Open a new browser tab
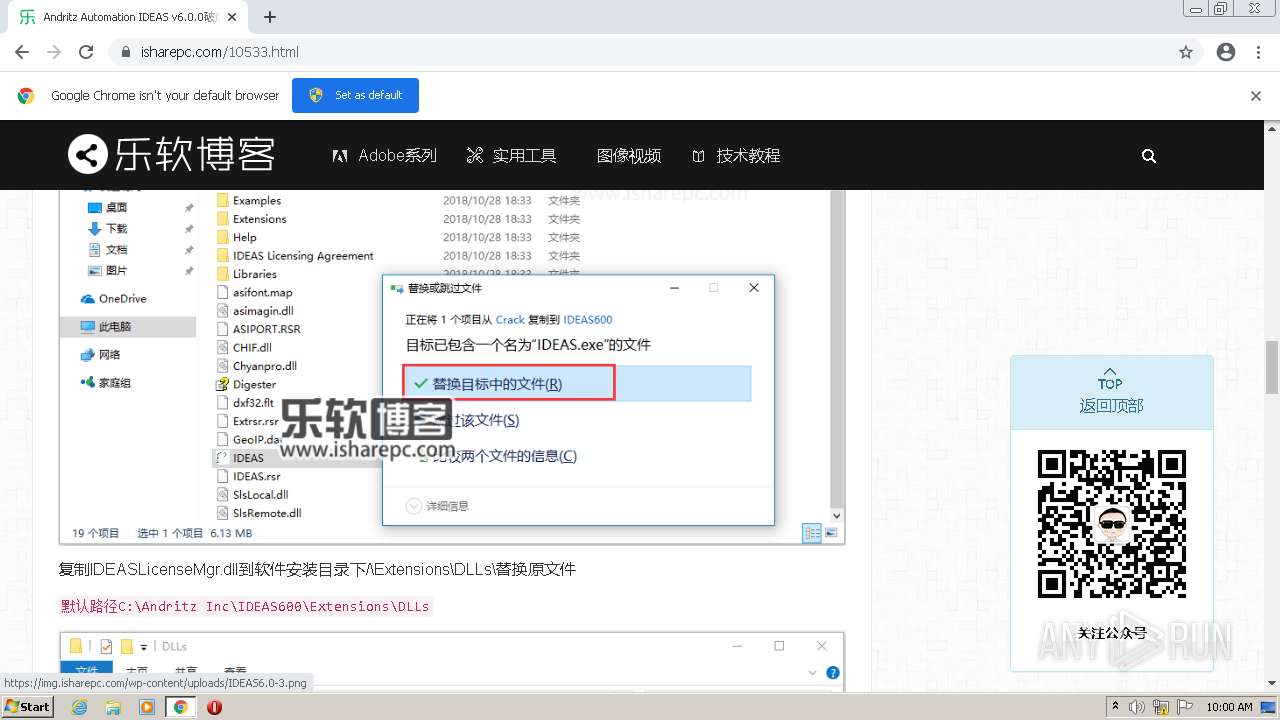This screenshot has height=720, width=1280. click(270, 17)
